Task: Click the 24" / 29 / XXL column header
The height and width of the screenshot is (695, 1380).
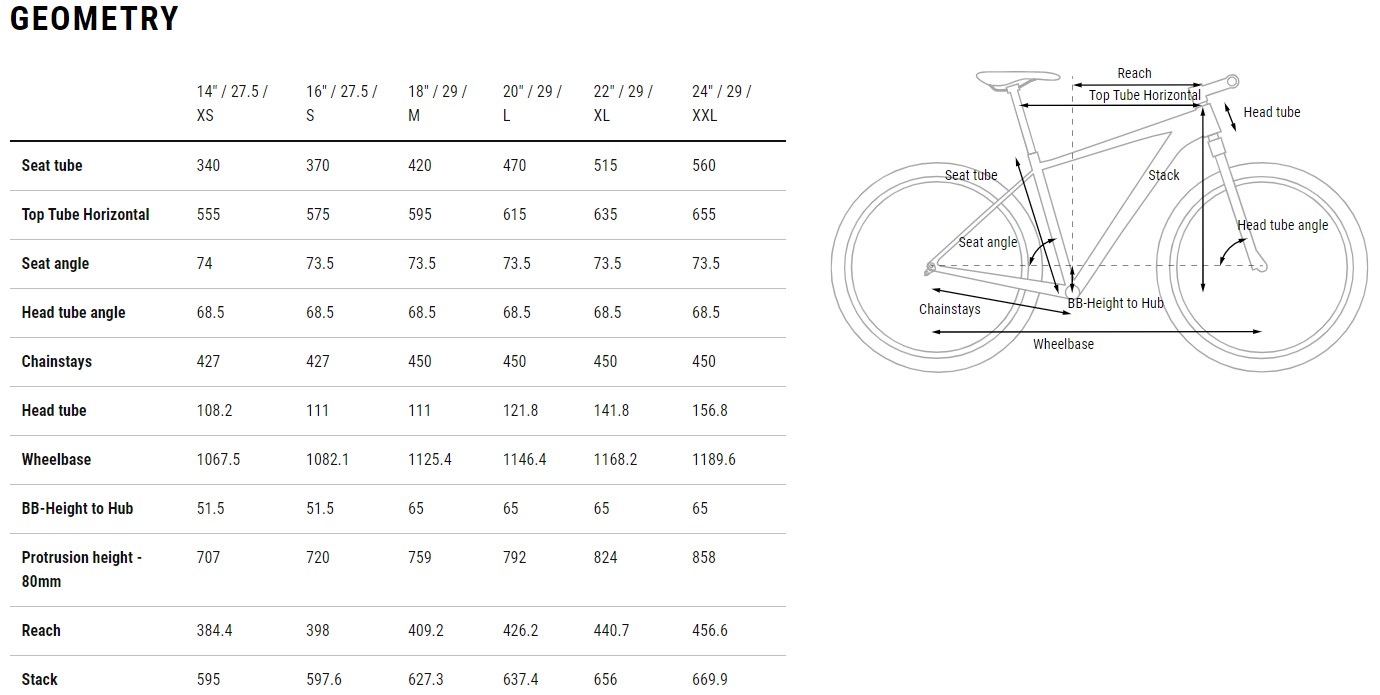Action: tap(721, 103)
